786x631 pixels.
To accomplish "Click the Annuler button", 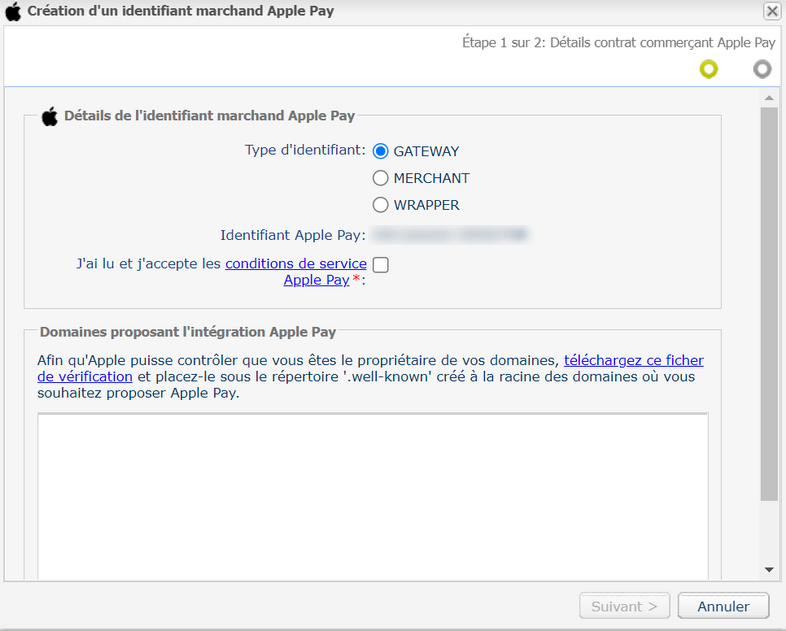I will pyautogui.click(x=723, y=606).
